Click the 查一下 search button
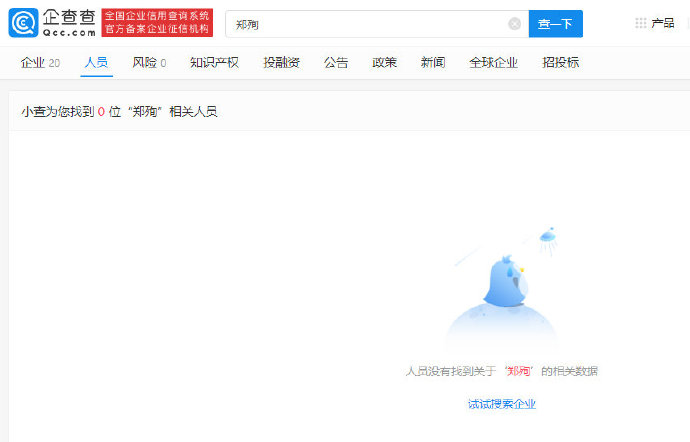Screen dimensions: 690x442 tap(555, 24)
